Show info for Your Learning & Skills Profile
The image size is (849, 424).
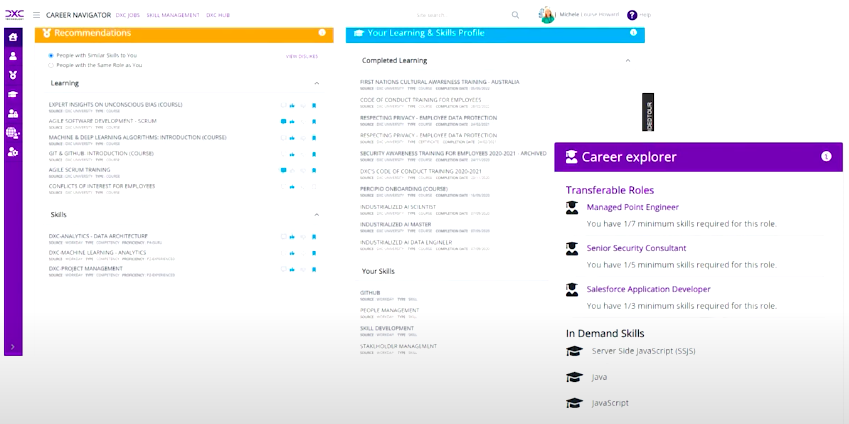click(x=634, y=32)
